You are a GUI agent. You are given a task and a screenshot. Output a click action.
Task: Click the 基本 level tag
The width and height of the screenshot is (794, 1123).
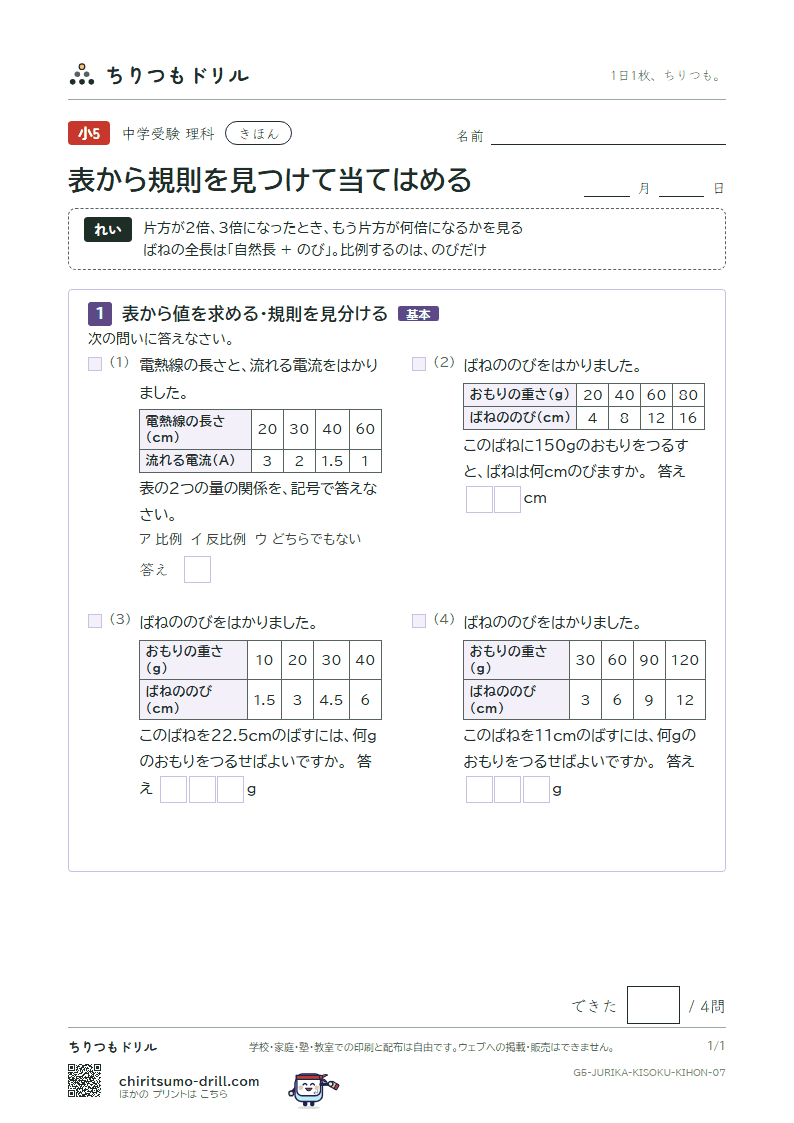pyautogui.click(x=418, y=314)
